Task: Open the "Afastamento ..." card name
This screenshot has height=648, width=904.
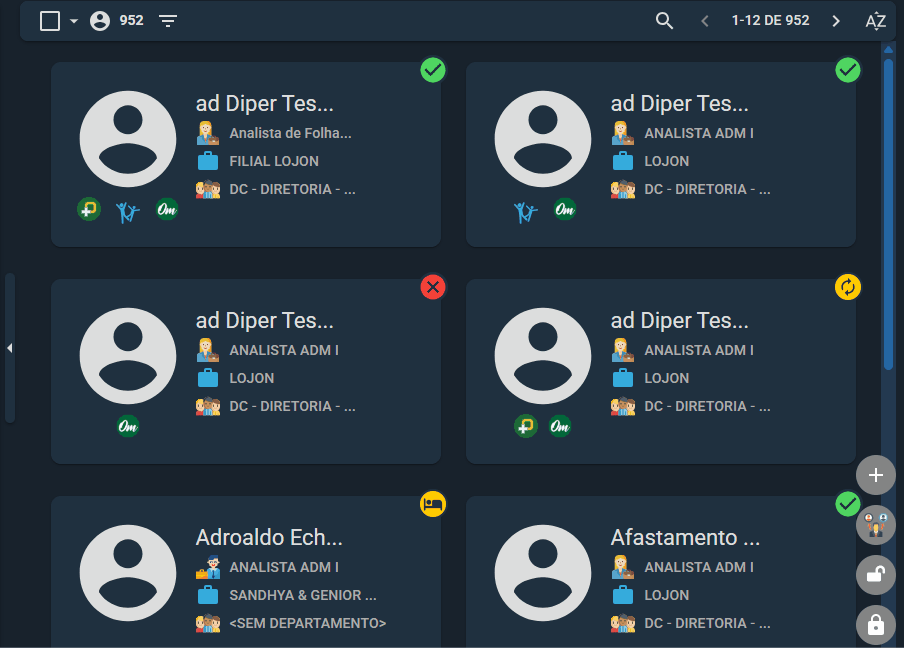Action: [x=685, y=537]
